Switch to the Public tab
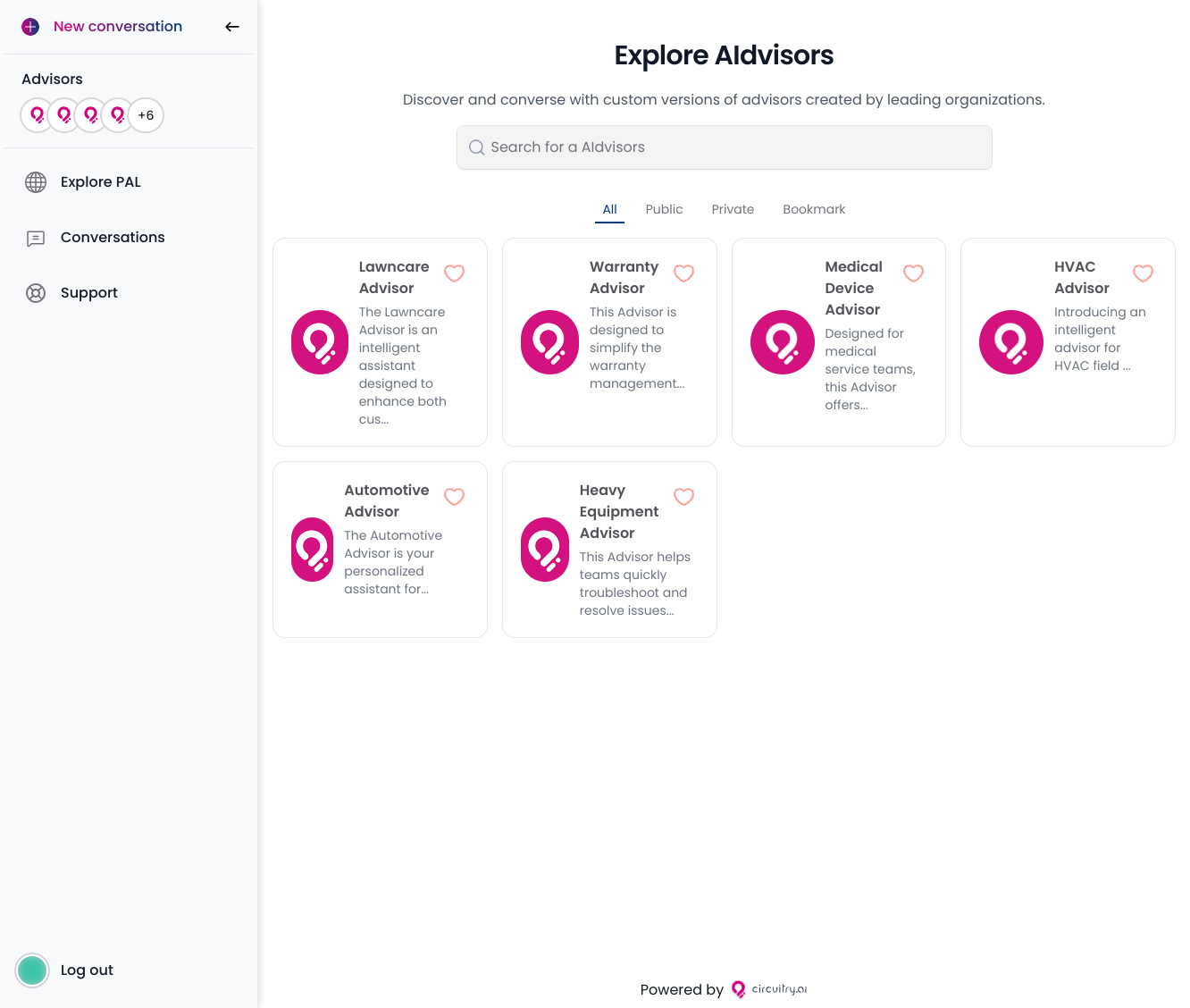This screenshot has width=1190, height=1008. 665,209
